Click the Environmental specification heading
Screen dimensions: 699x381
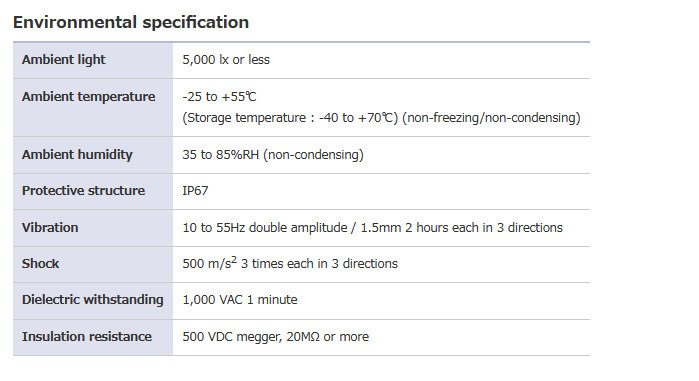pos(131,23)
